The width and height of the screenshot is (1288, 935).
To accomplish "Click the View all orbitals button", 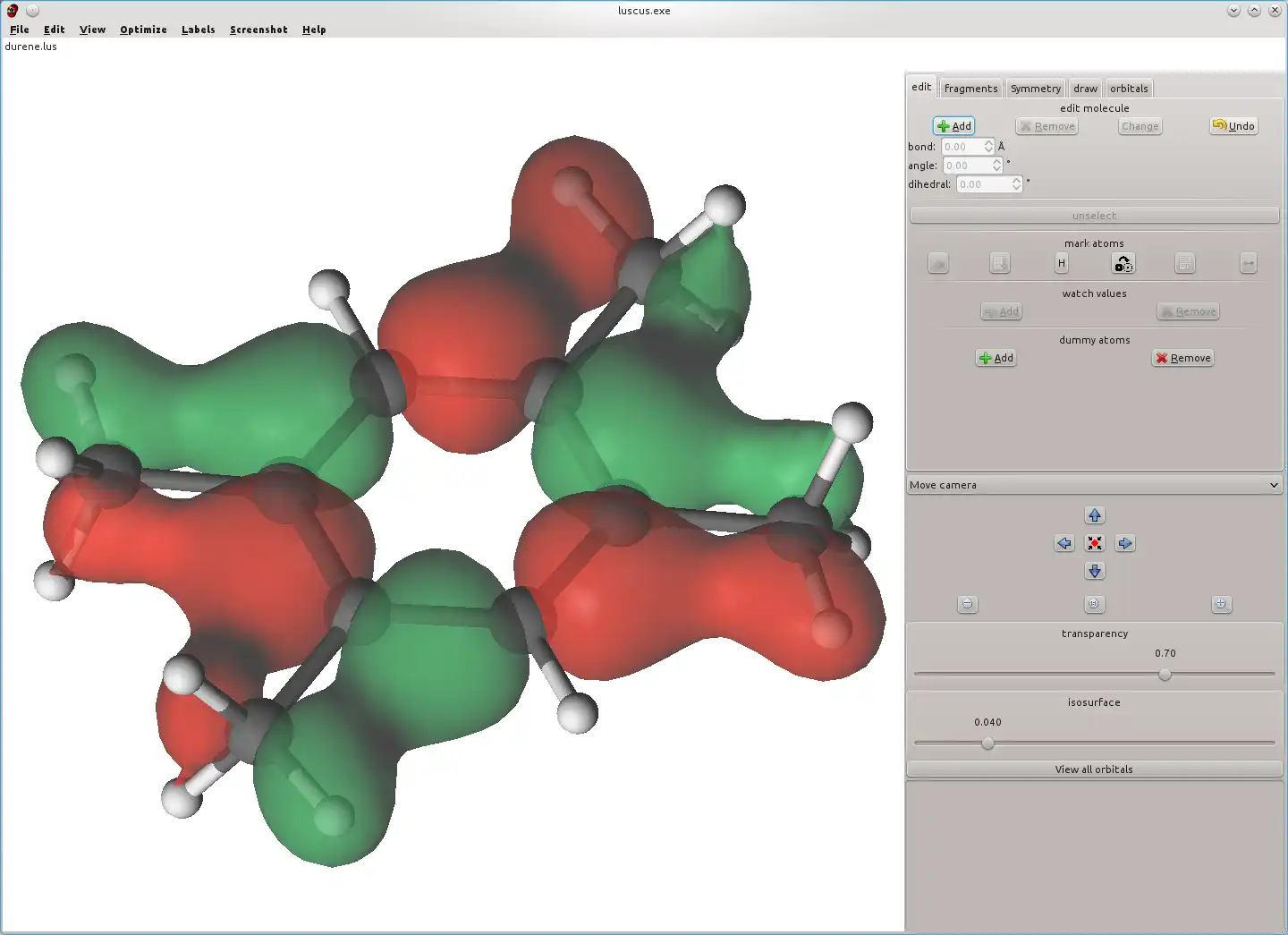I will coord(1094,769).
